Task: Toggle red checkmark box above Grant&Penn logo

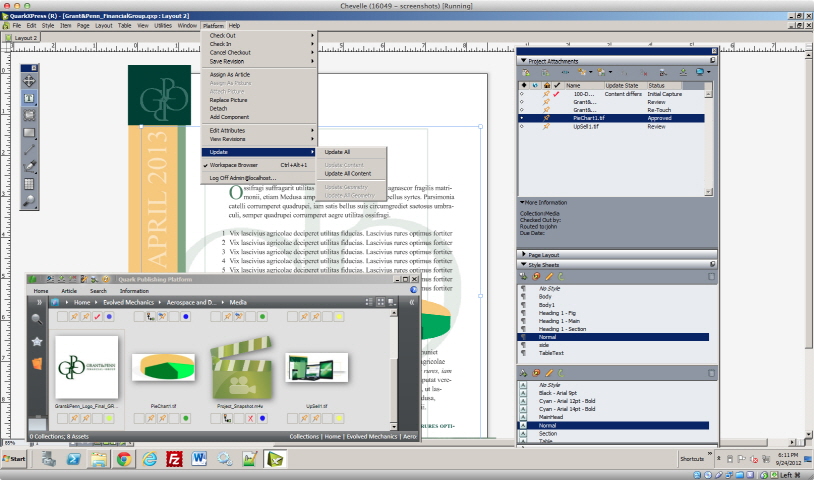Action: pos(97,317)
